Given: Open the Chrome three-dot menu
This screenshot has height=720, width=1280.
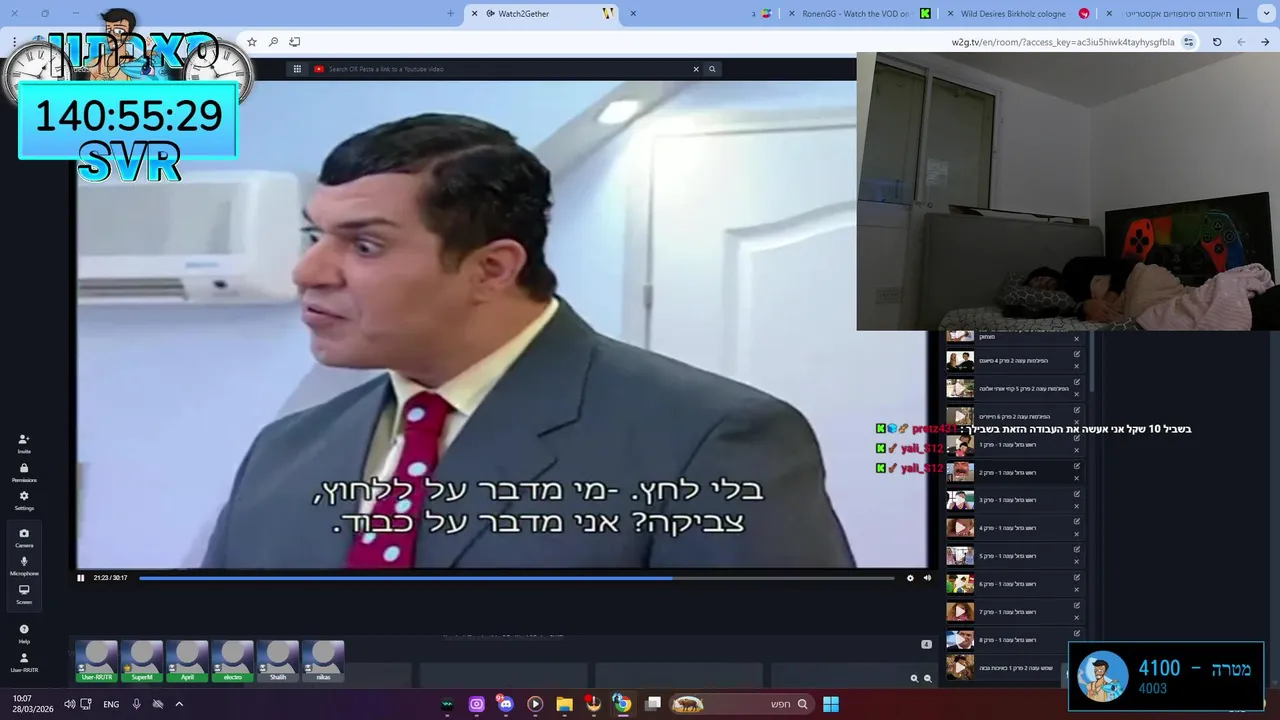Looking at the screenshot, I should (x=14, y=42).
